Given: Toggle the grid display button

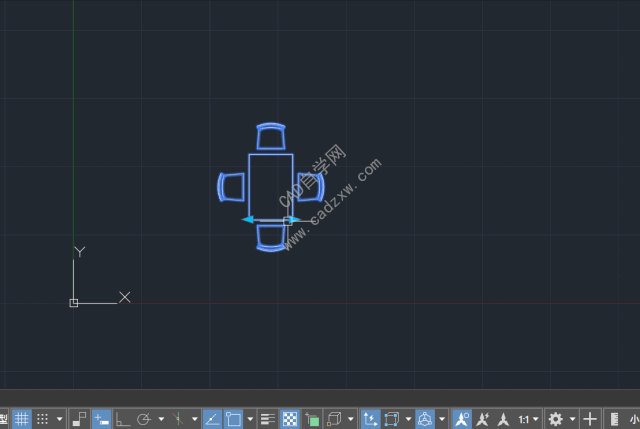Looking at the screenshot, I should pos(21,419).
